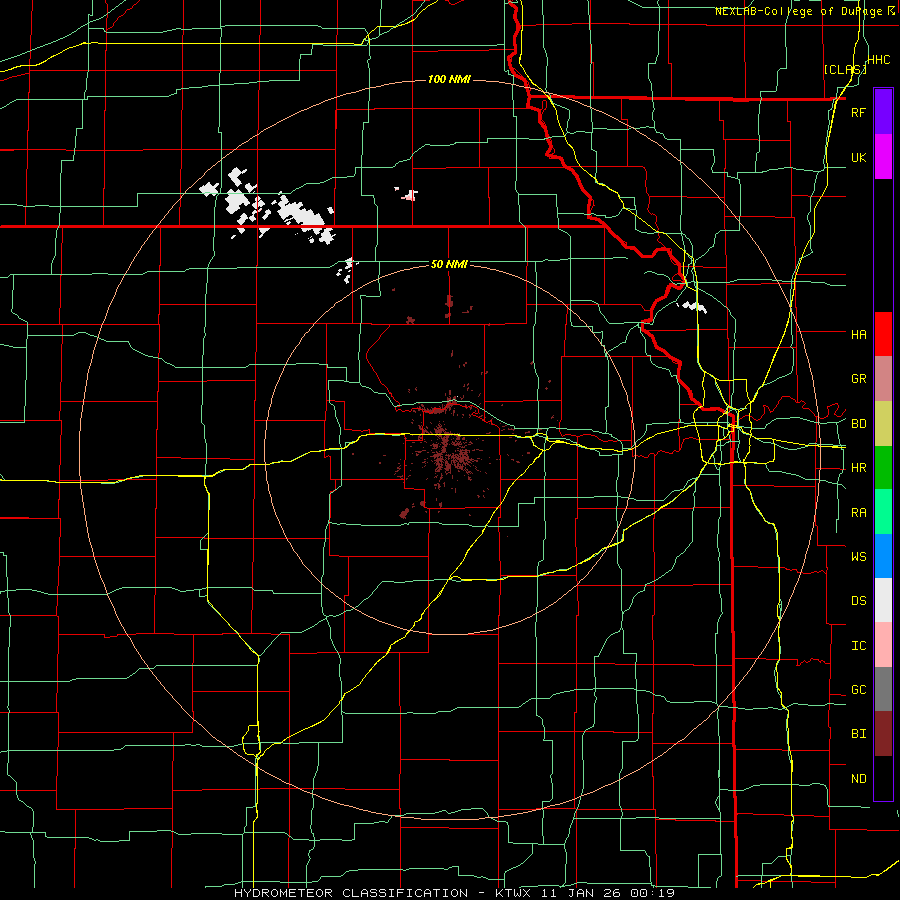Image resolution: width=900 pixels, height=900 pixels.
Task: Select the dusty pink GR legend swatch
Action: point(883,378)
